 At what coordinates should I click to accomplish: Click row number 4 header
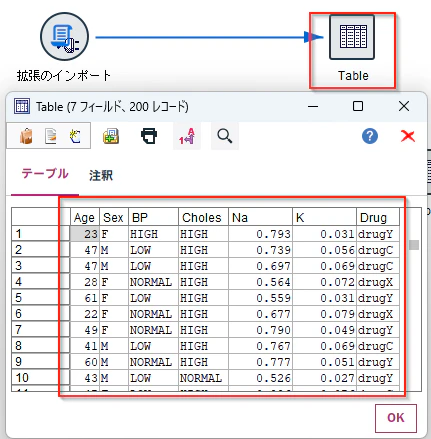41,282
